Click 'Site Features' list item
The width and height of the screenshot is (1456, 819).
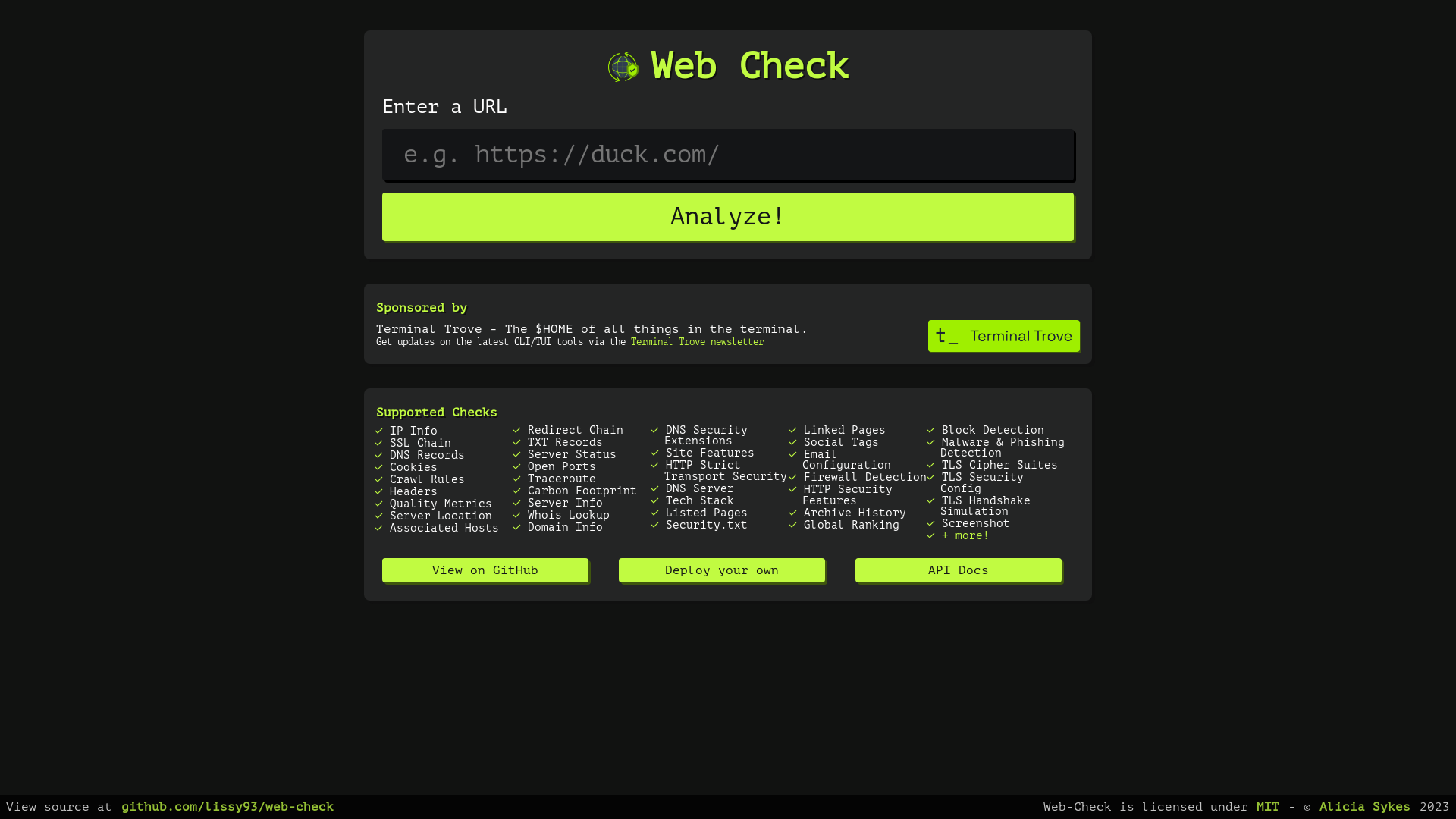pyautogui.click(x=710, y=453)
